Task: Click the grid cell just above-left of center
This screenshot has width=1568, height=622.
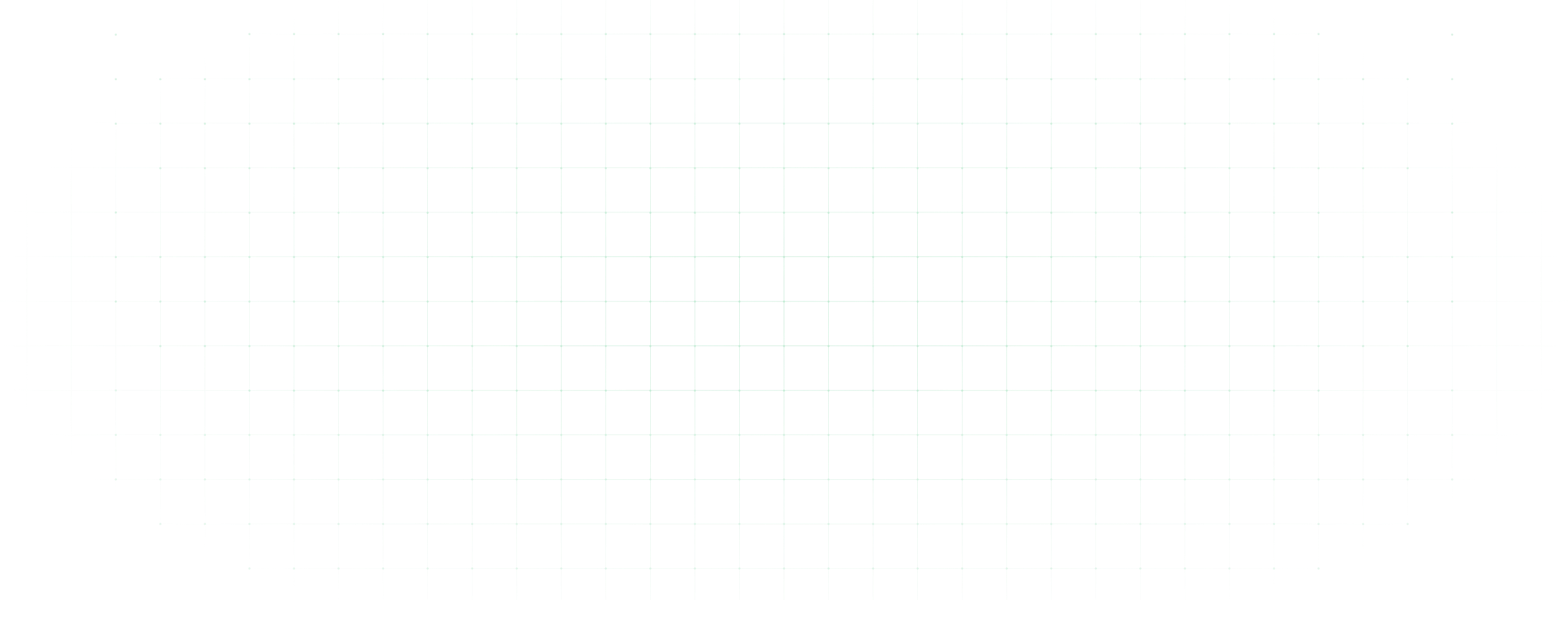Action: pyautogui.click(x=762, y=279)
